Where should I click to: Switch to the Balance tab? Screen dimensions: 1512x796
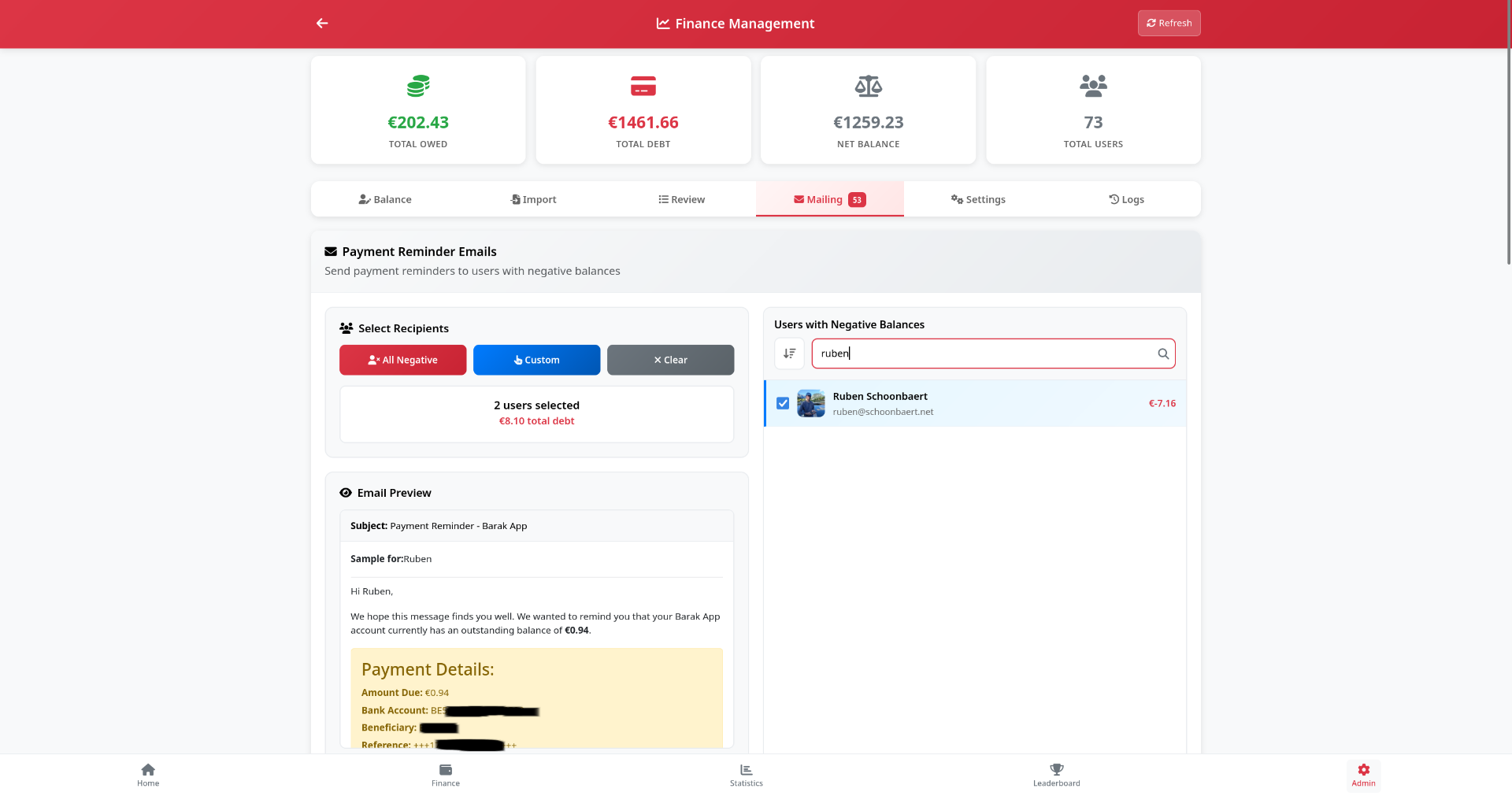[x=385, y=200]
